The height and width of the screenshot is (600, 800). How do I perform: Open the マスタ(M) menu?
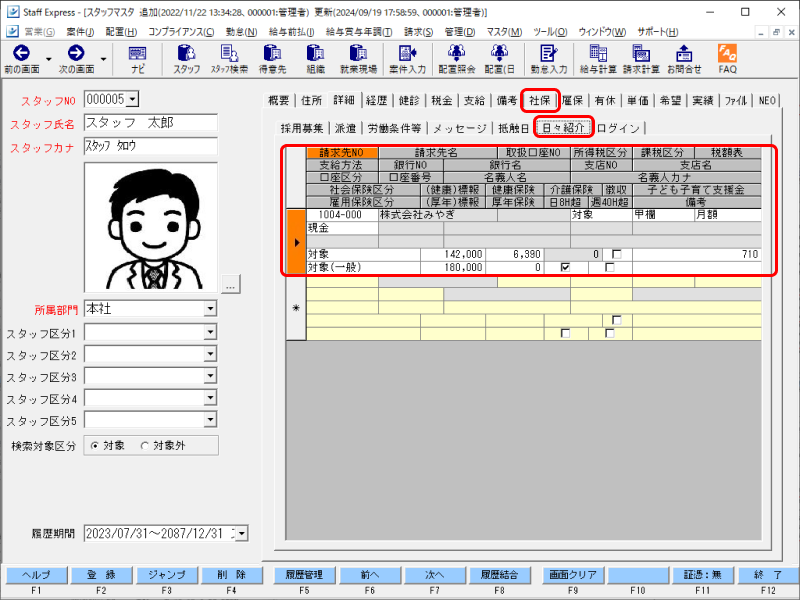coord(504,32)
